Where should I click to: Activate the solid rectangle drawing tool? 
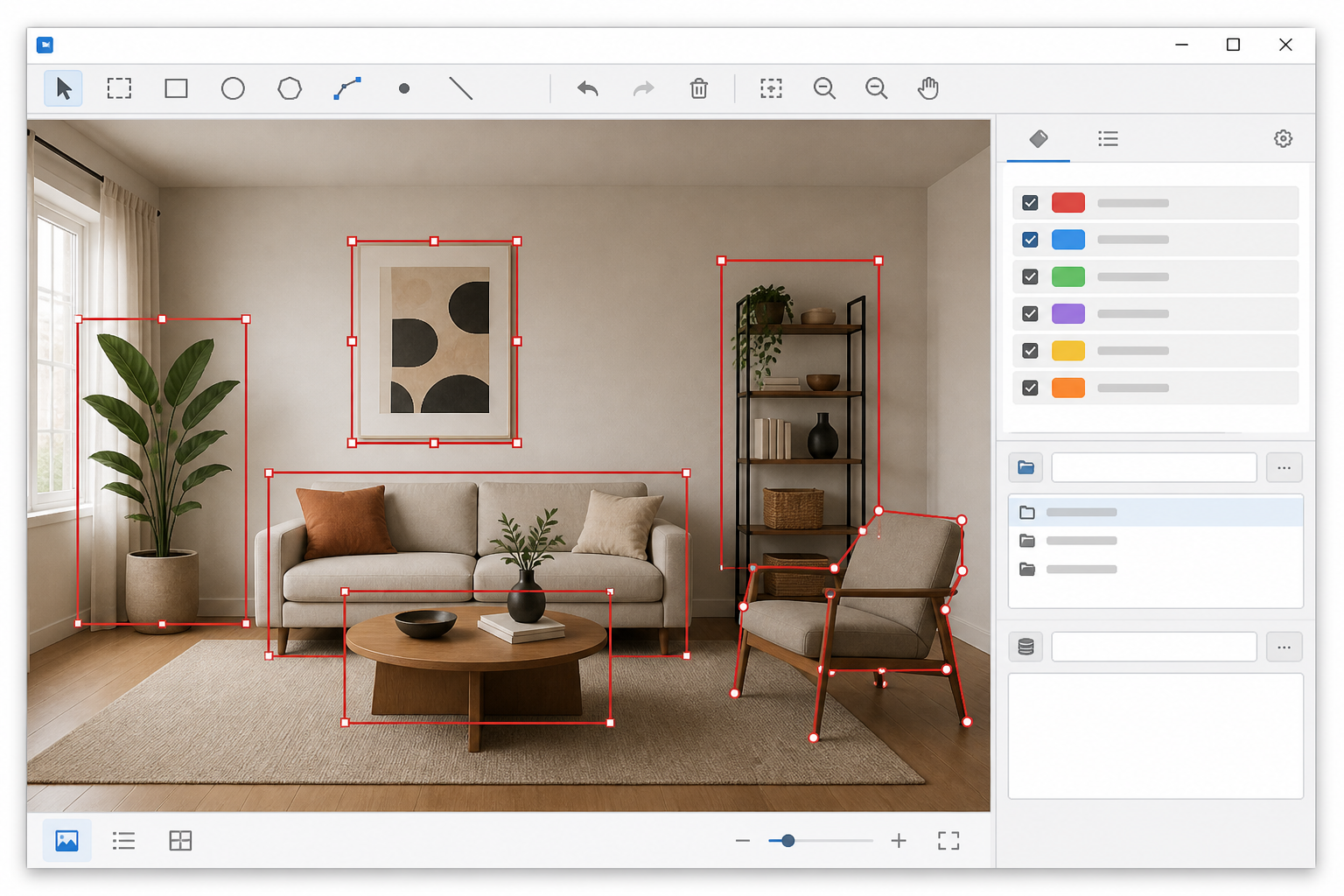(176, 88)
